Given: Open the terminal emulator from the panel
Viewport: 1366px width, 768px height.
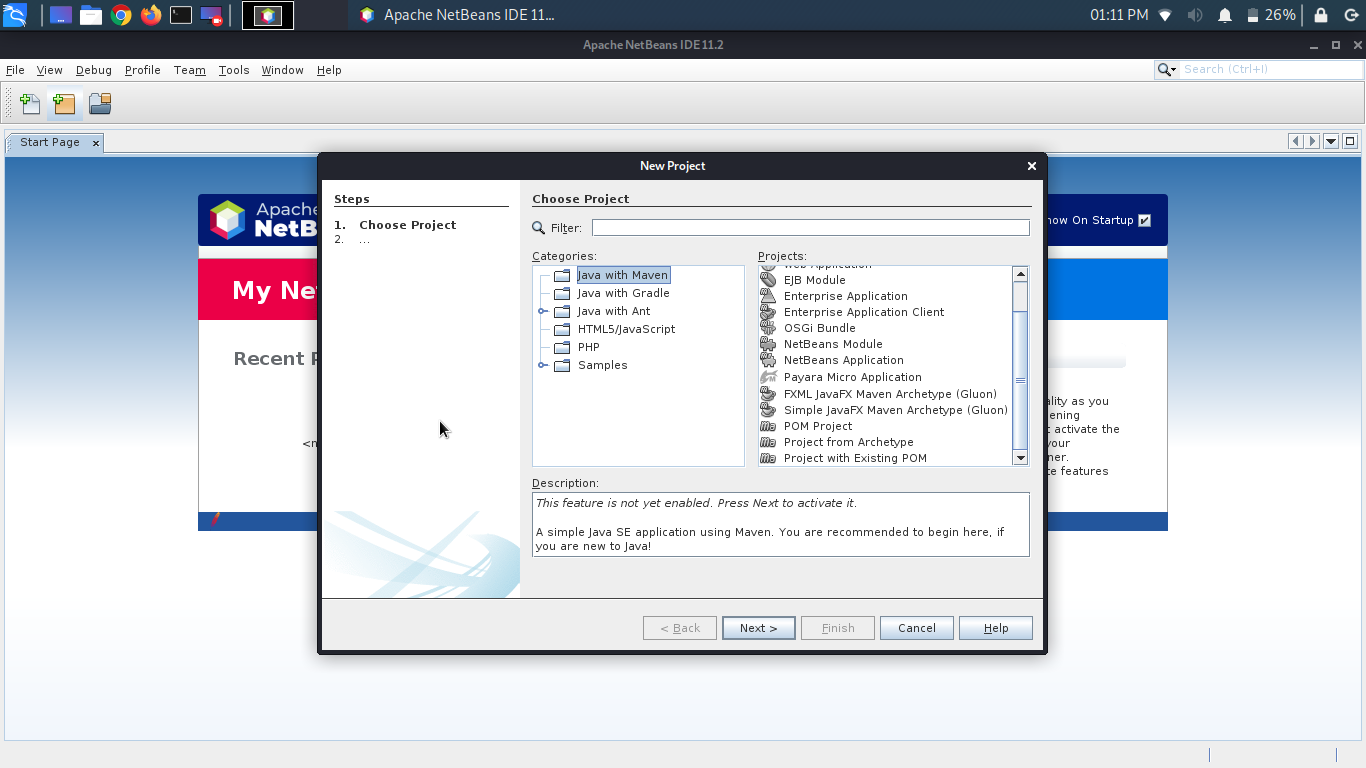Looking at the screenshot, I should pos(181,15).
